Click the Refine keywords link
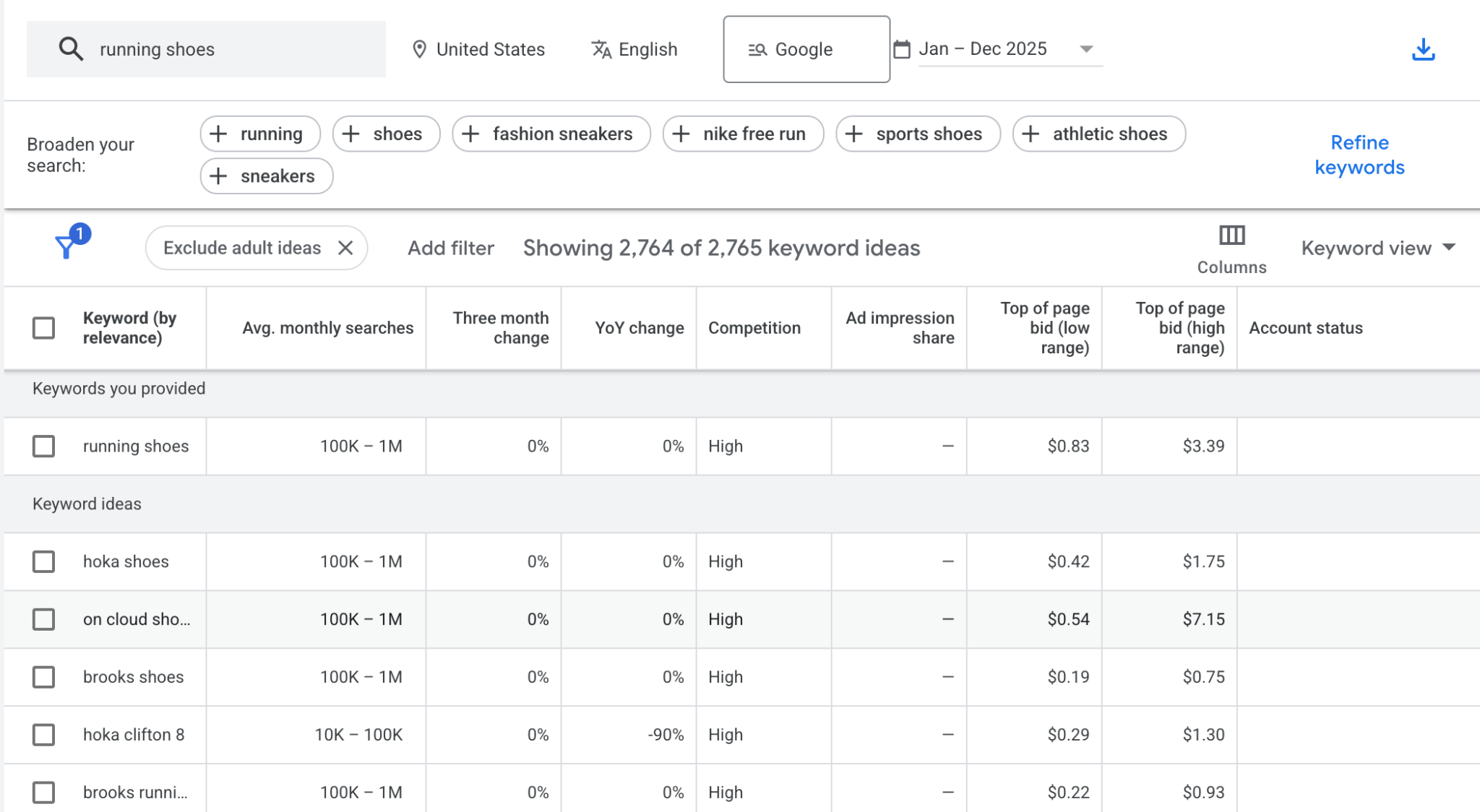1480x812 pixels. 1359,155
